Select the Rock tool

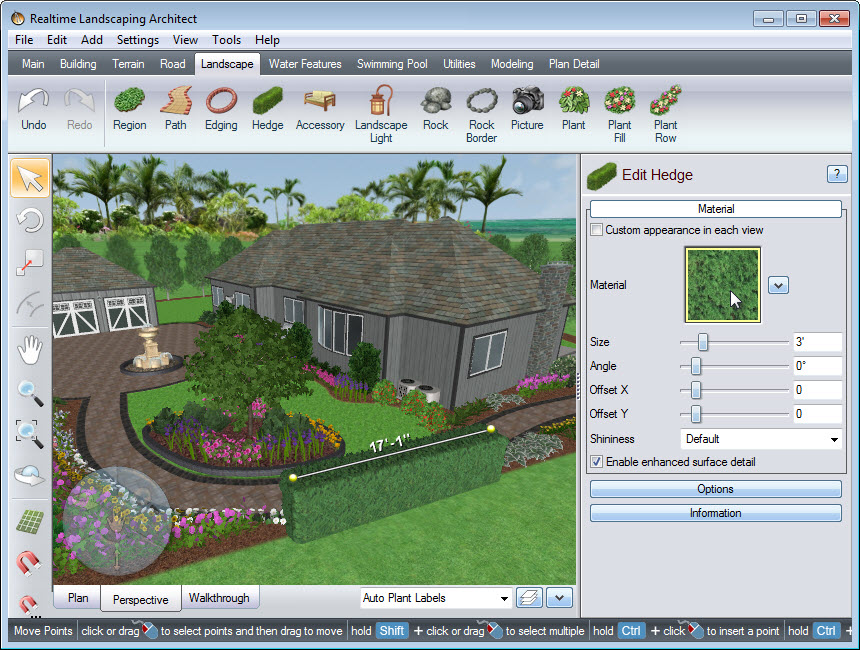click(x=435, y=109)
